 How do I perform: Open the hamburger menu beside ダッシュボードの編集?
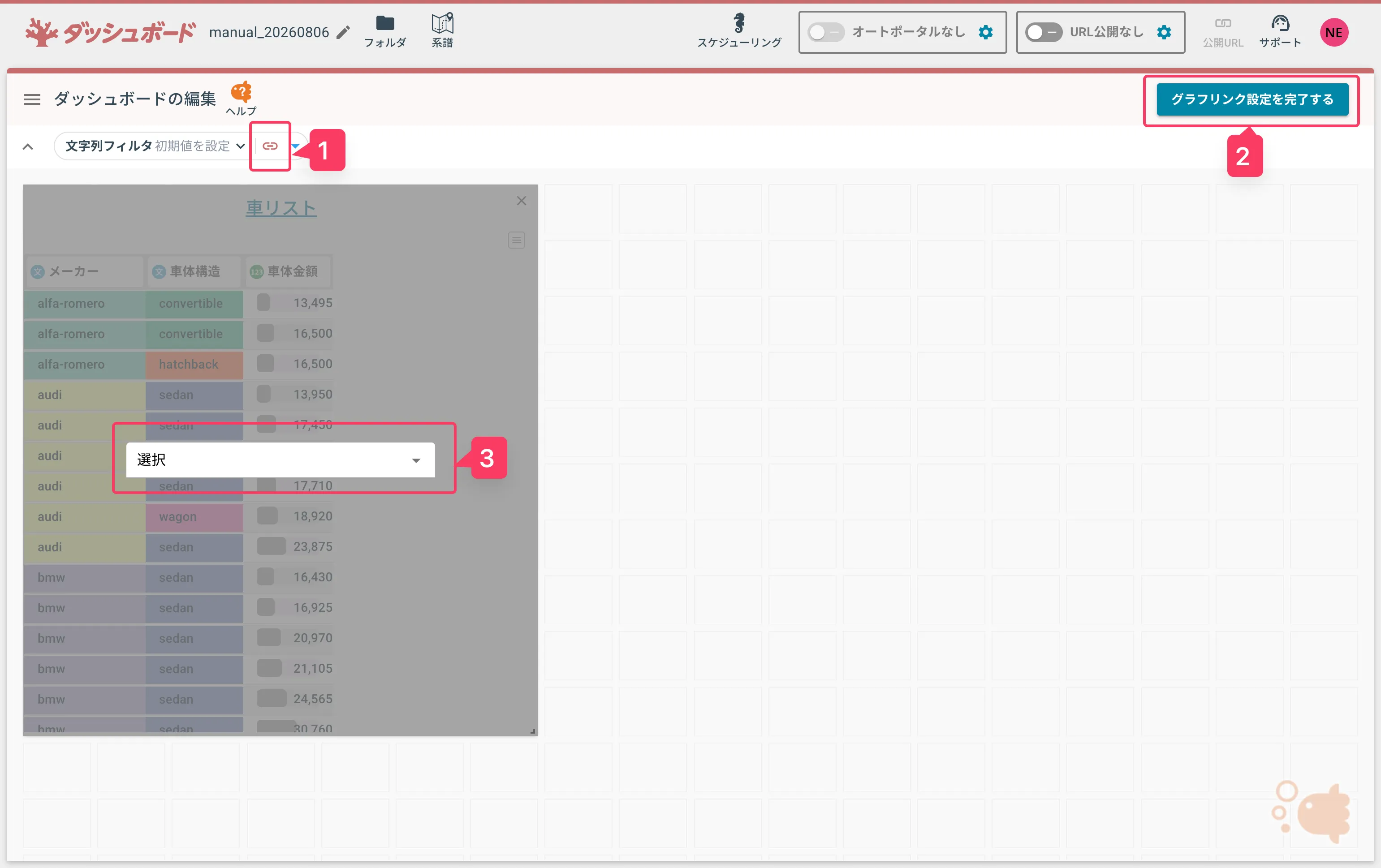pos(32,99)
